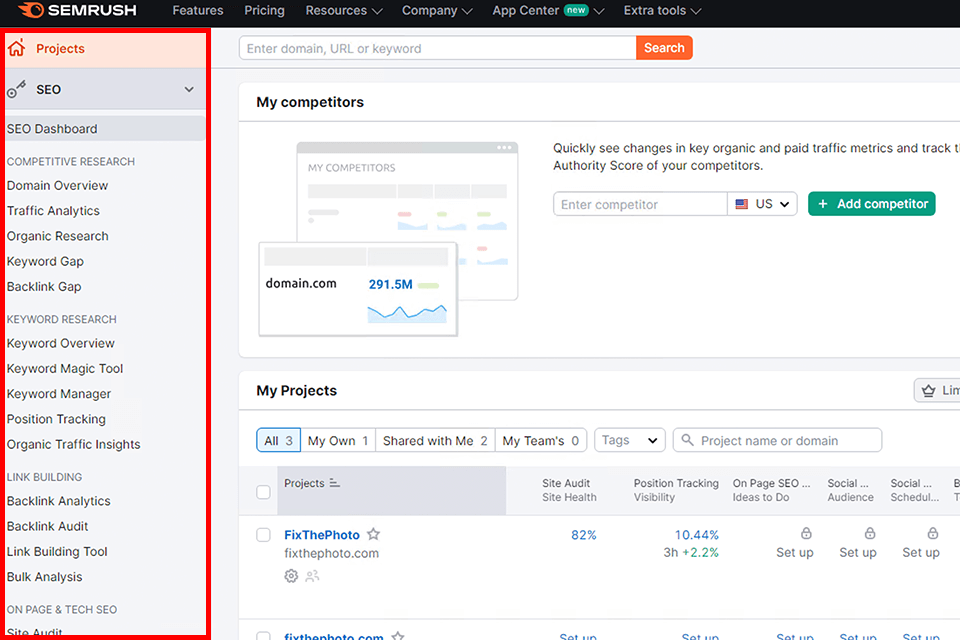Viewport: 960px width, 640px height.
Task: Set up FixThePhoto Social Scheduling
Action: [921, 552]
